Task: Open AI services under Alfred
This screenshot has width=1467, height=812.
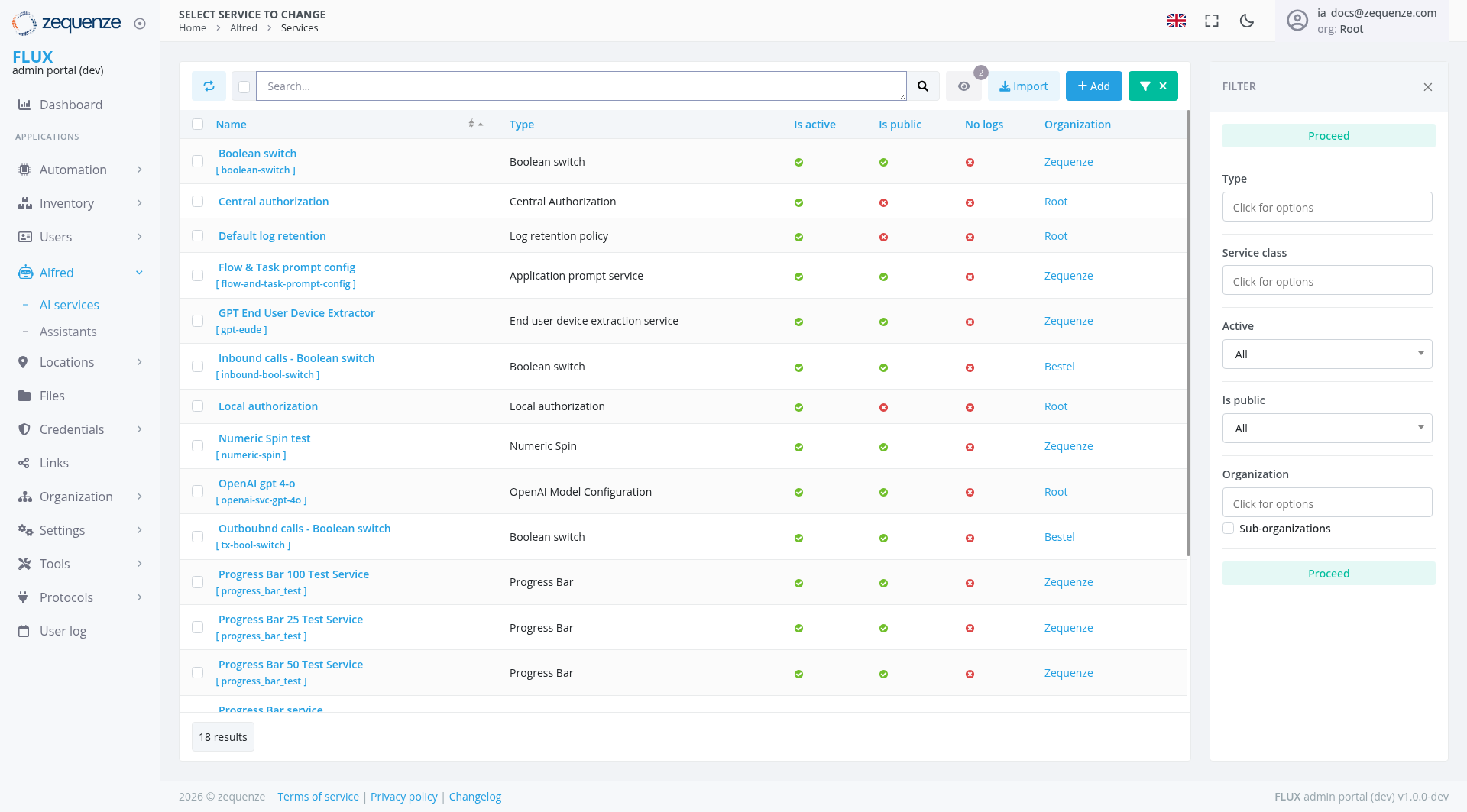Action: click(70, 305)
